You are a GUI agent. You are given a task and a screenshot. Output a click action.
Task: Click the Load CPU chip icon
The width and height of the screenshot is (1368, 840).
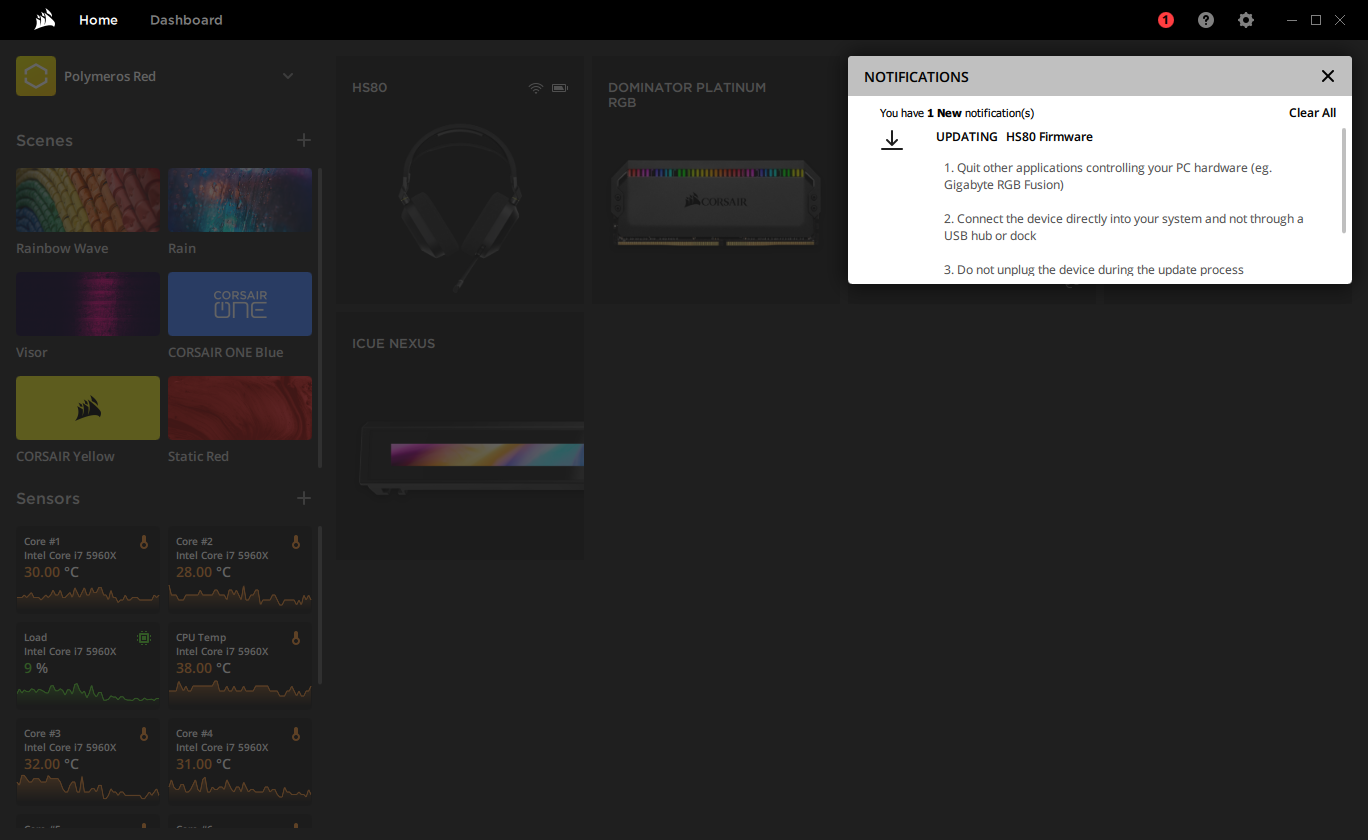144,637
